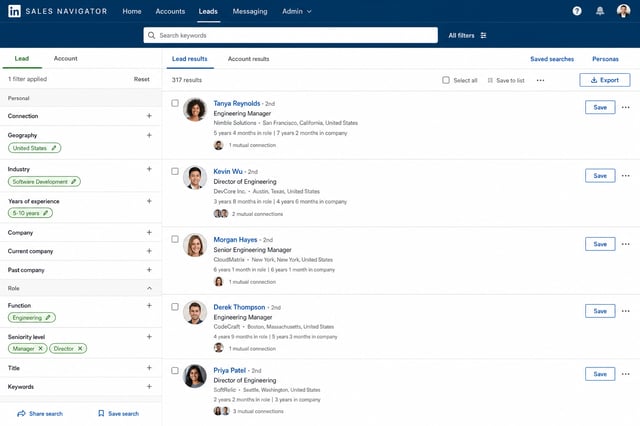The width and height of the screenshot is (640, 426).
Task: Add an Industry filter value
Action: (x=149, y=169)
